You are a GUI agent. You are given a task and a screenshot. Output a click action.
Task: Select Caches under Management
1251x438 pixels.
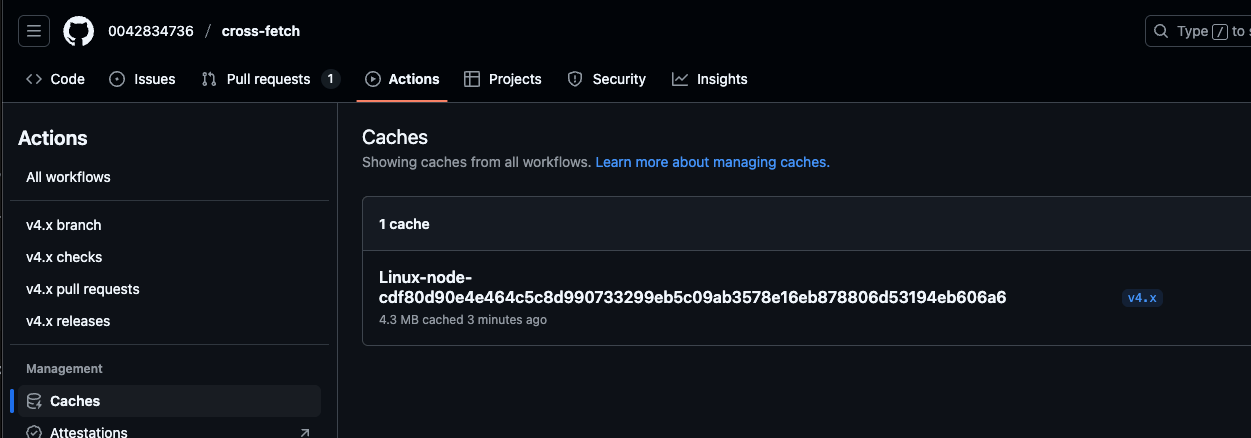point(169,401)
